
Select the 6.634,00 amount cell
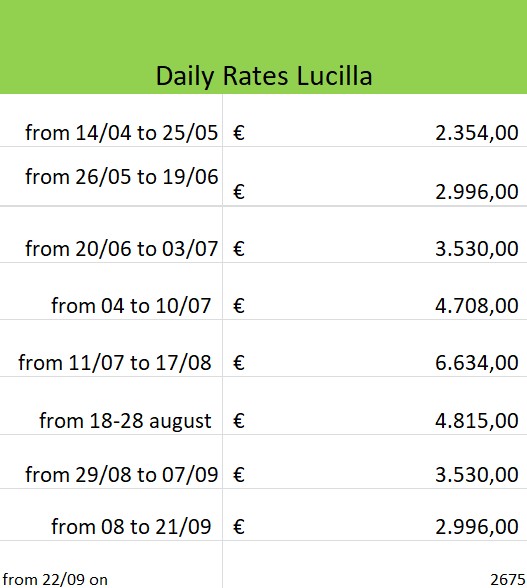(375, 348)
